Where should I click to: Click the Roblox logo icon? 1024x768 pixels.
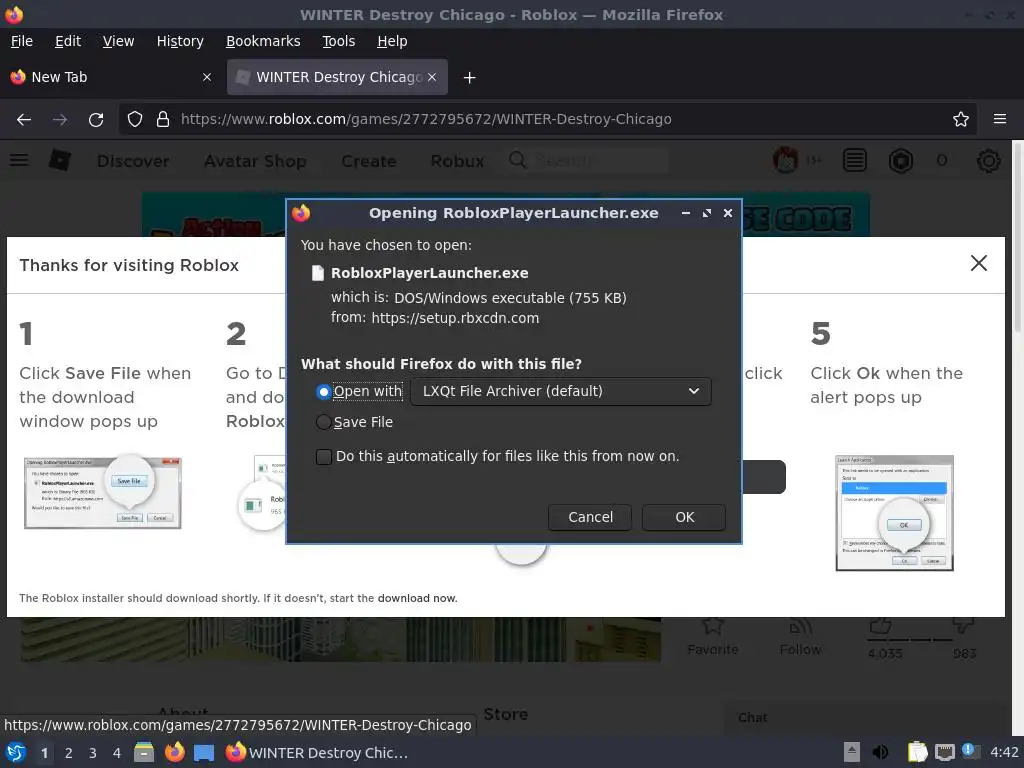click(60, 160)
